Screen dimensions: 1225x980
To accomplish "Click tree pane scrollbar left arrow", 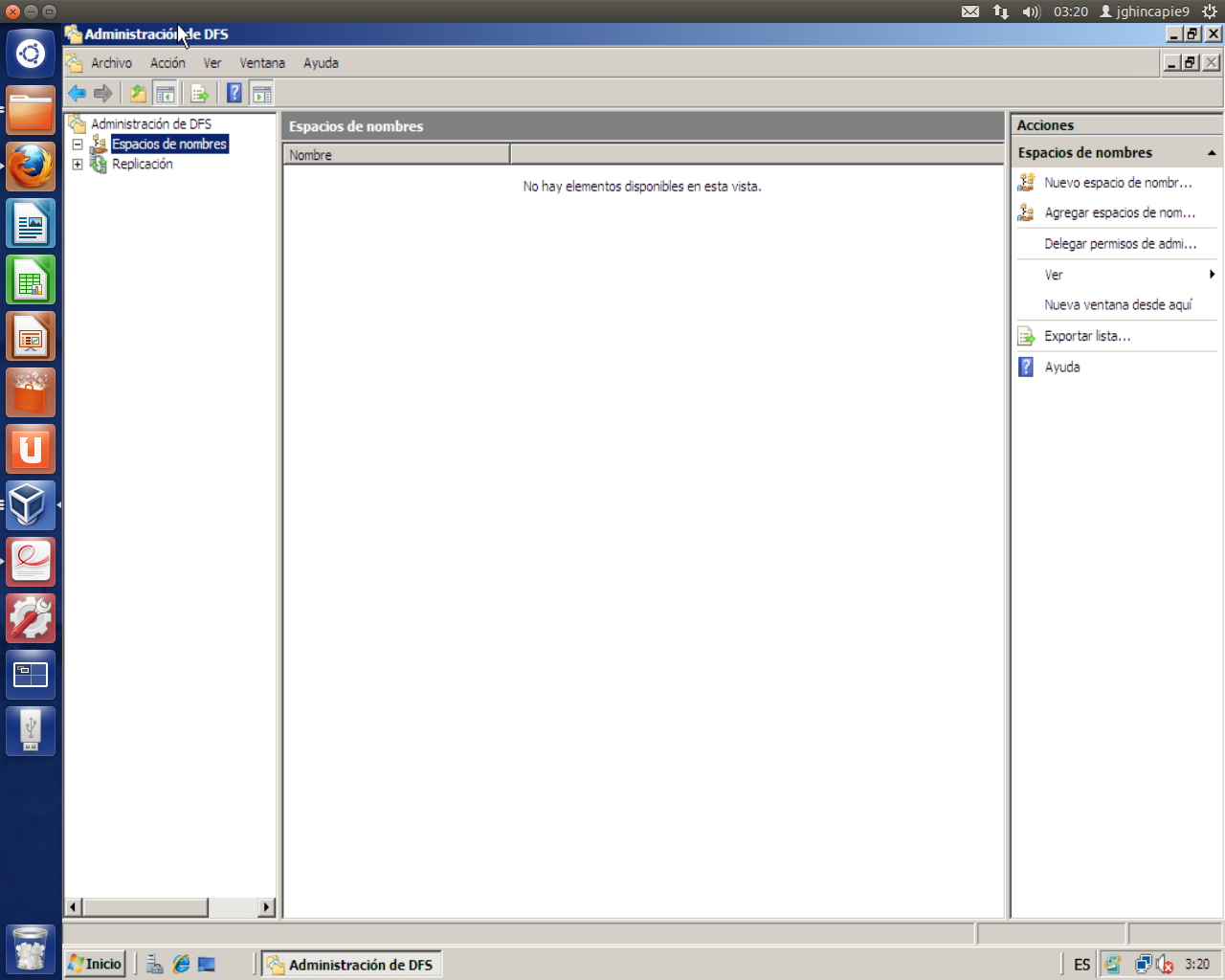I will [x=74, y=907].
